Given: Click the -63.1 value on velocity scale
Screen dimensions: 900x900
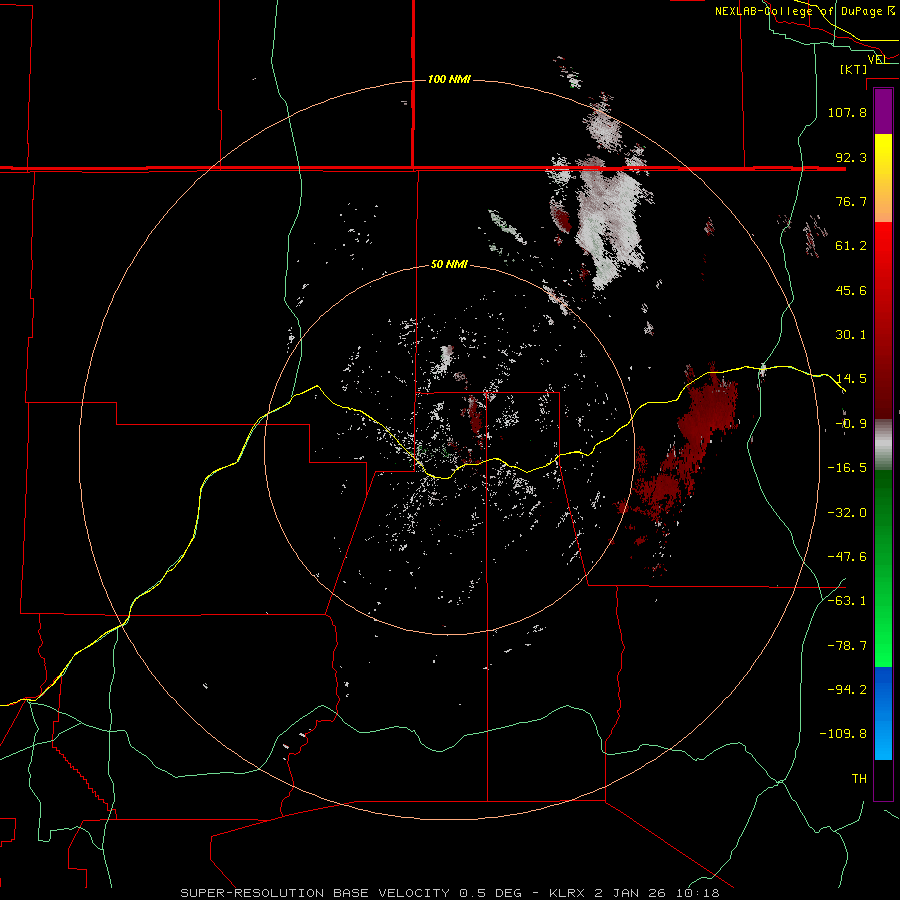Looking at the screenshot, I should (847, 601).
